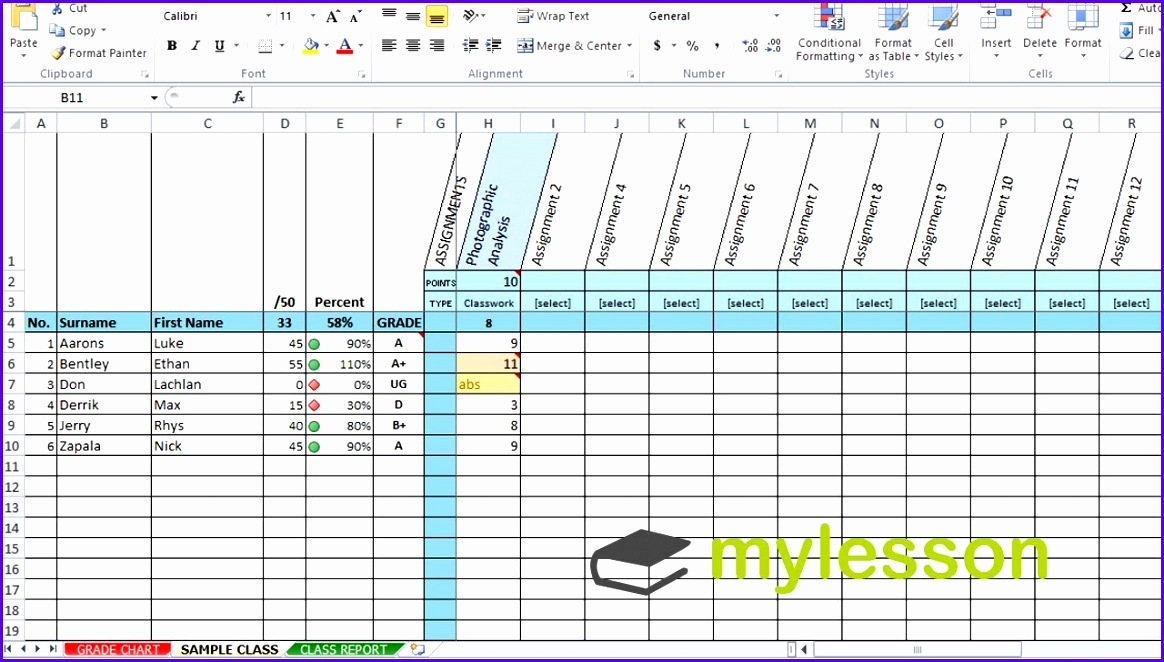
Task: Select cell with surname Bentley
Action: (104, 364)
